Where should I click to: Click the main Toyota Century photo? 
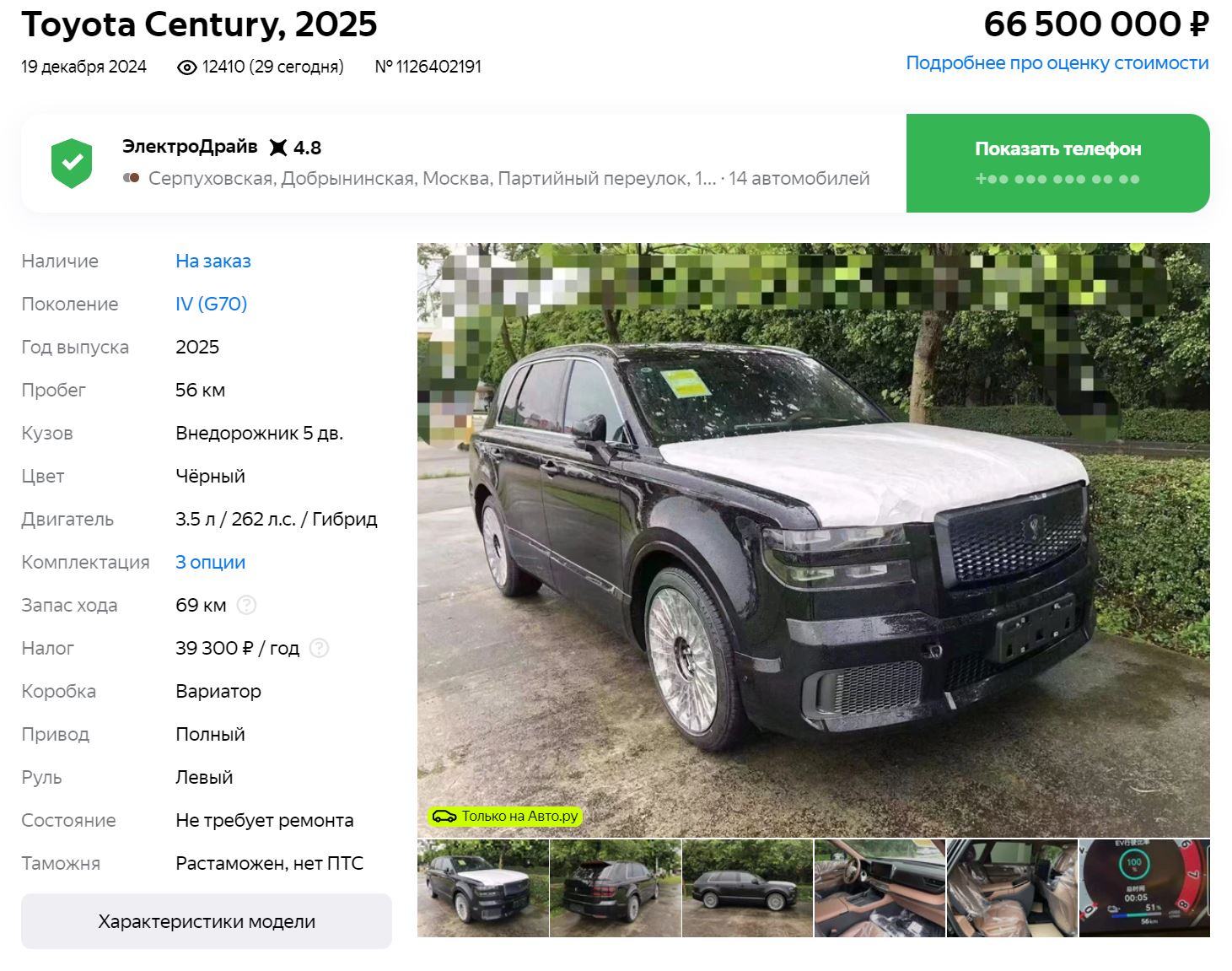[x=814, y=540]
